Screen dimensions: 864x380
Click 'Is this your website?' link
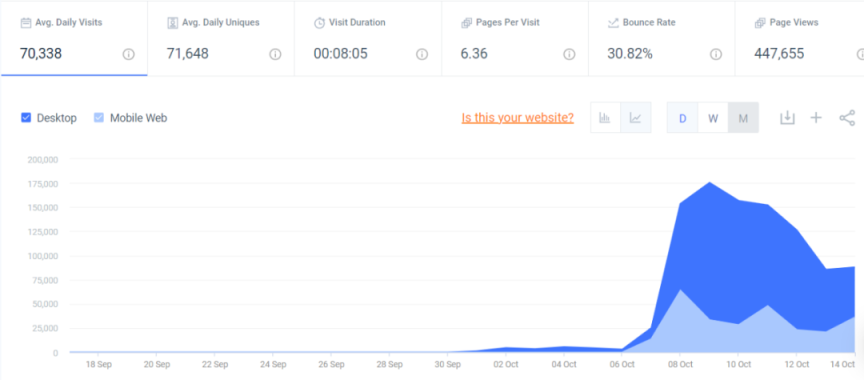[517, 117]
